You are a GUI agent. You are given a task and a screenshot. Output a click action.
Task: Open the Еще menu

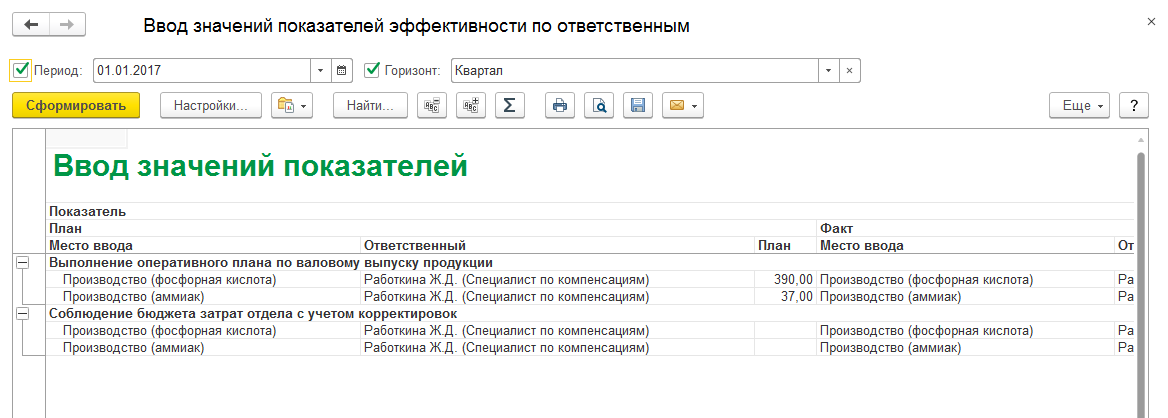tap(1081, 105)
